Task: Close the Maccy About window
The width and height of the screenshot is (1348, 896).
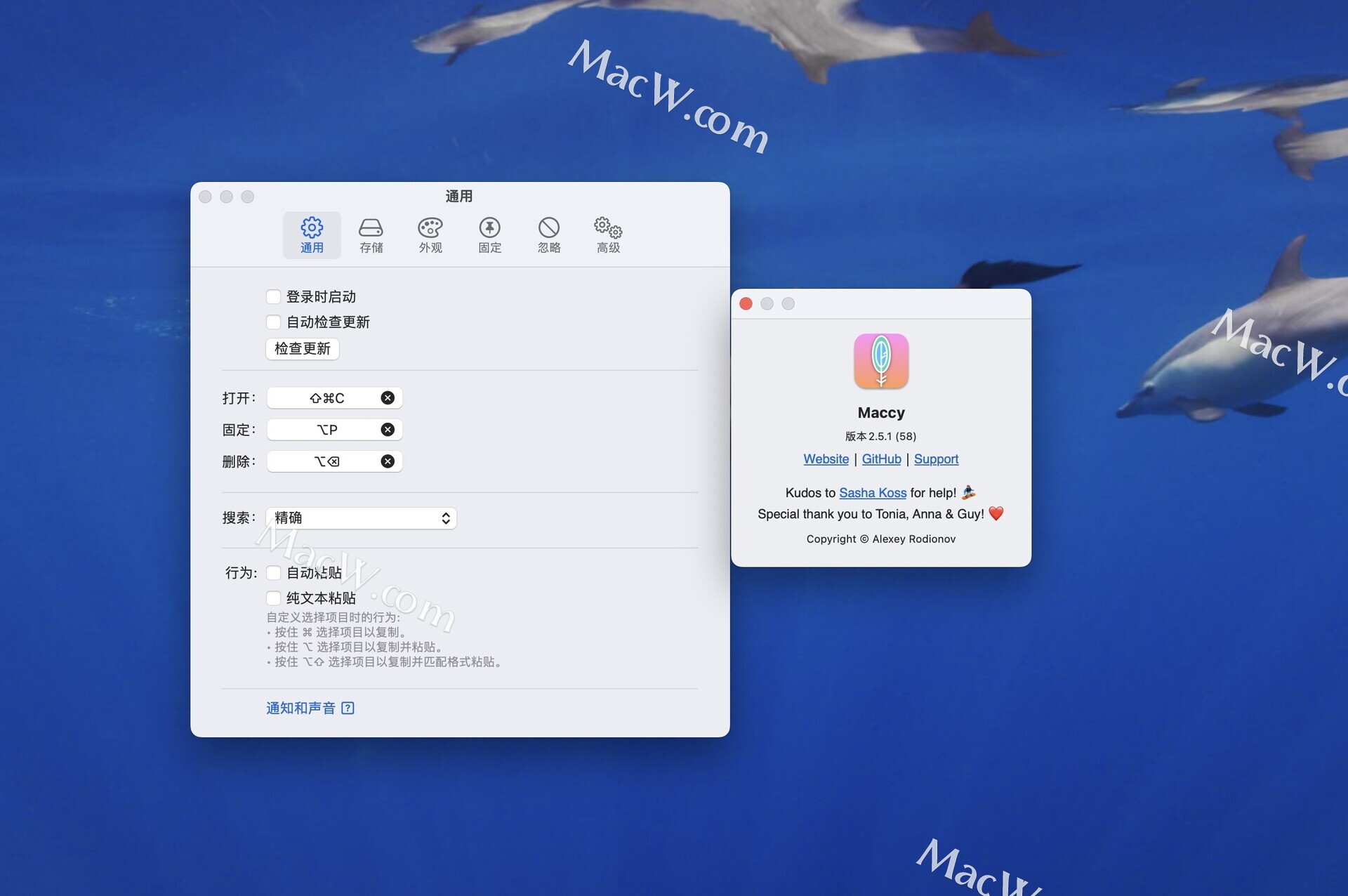Action: (x=746, y=303)
